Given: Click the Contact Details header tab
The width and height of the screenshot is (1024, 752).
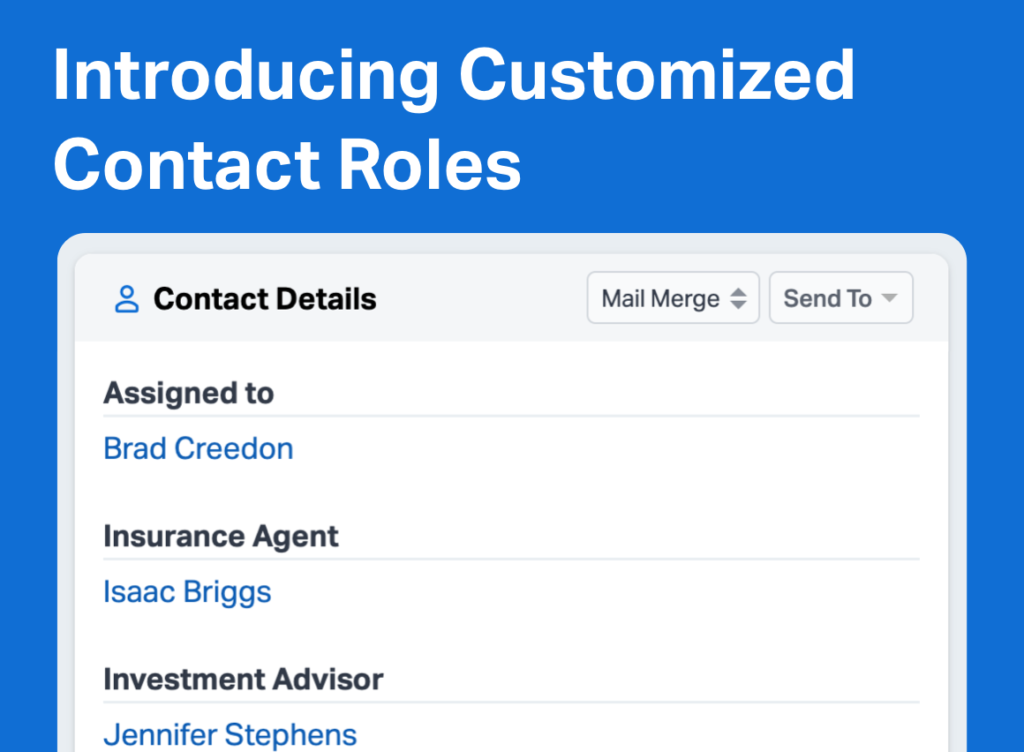Looking at the screenshot, I should 264,297.
